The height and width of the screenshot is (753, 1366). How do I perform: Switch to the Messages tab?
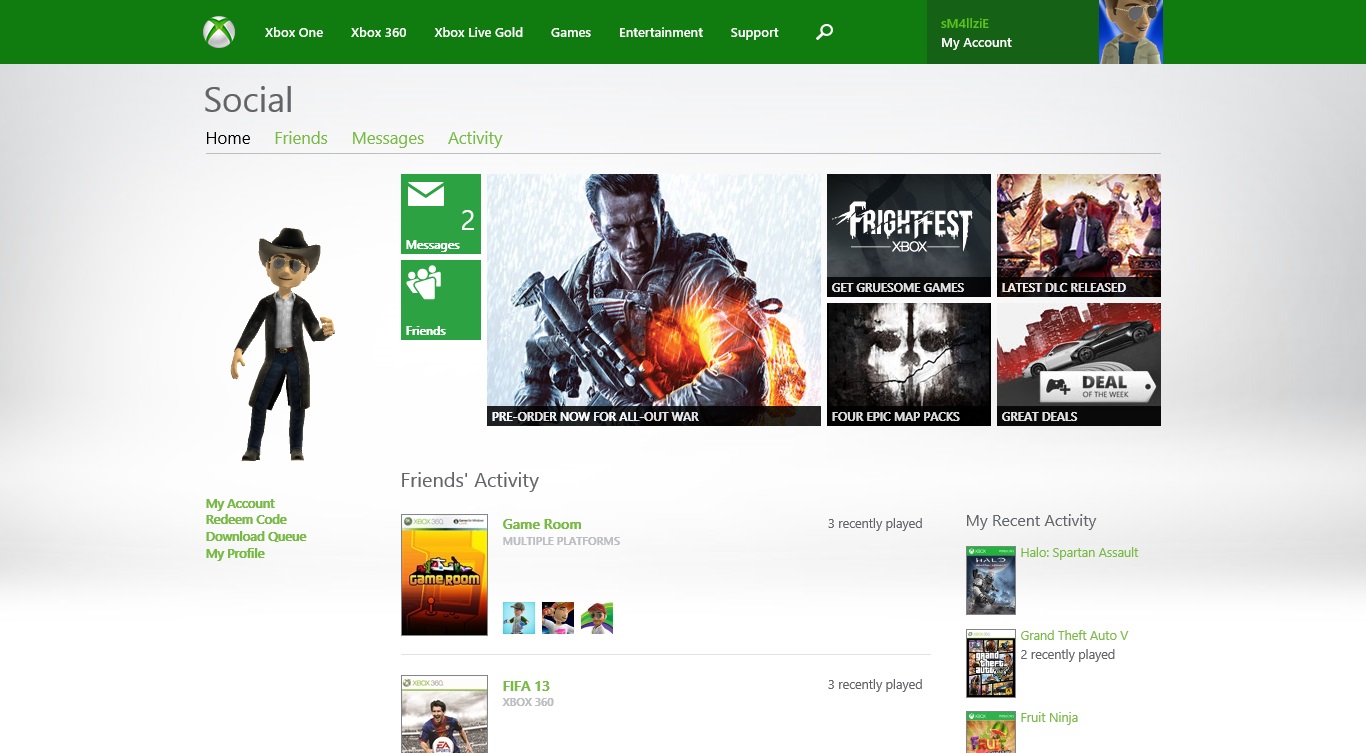click(388, 138)
